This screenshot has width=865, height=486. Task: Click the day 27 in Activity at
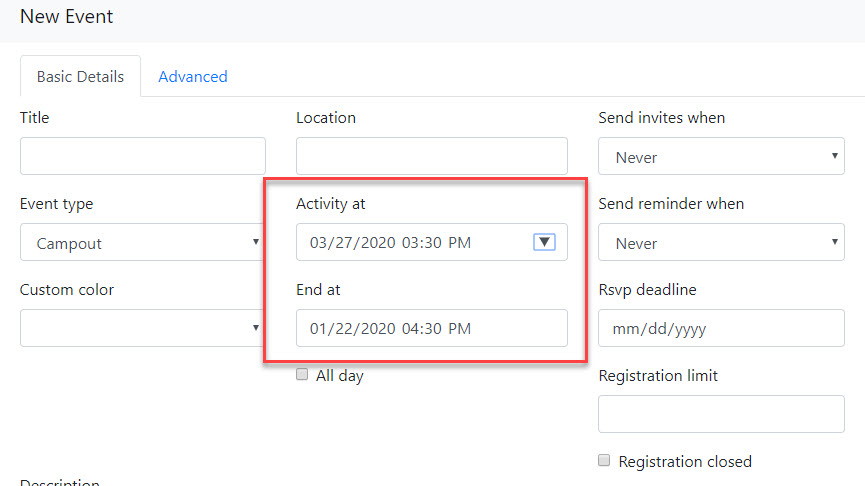(x=343, y=243)
